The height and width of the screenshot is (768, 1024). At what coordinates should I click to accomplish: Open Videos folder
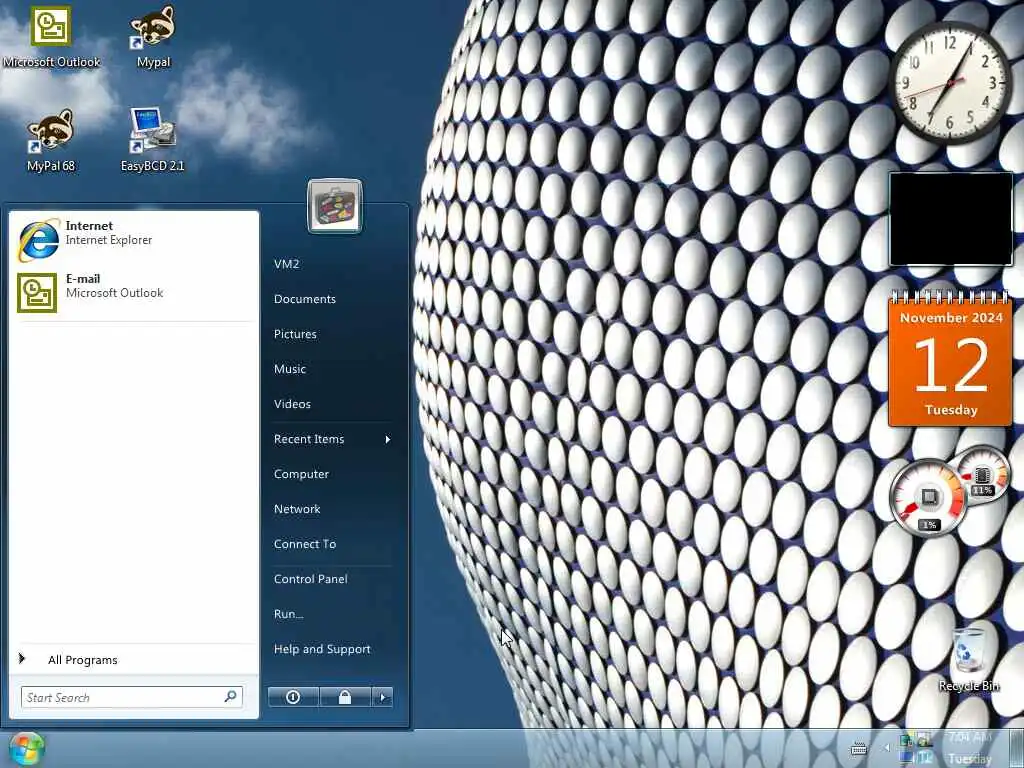tap(331, 404)
